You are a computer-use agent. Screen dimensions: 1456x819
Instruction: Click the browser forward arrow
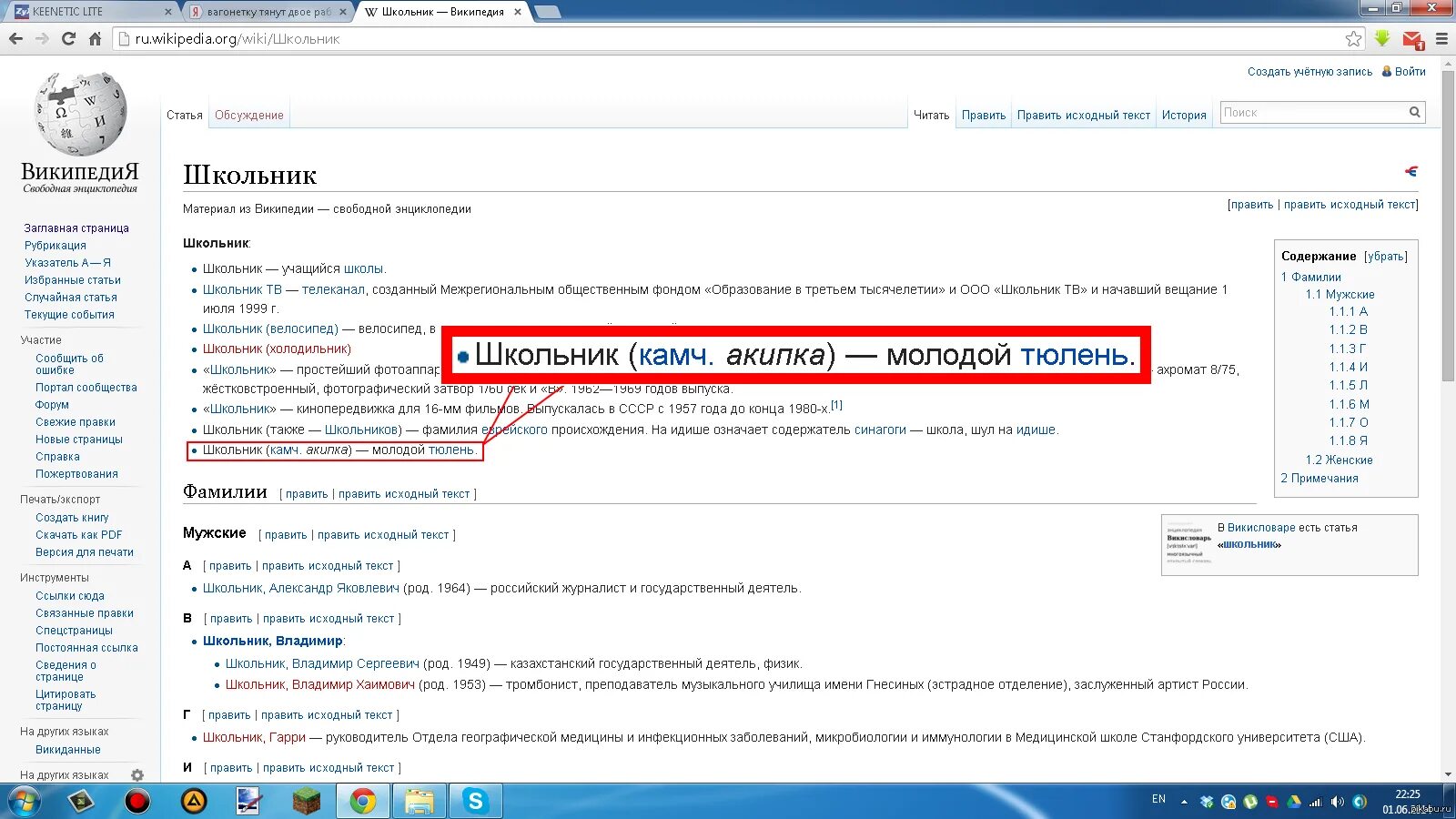42,39
